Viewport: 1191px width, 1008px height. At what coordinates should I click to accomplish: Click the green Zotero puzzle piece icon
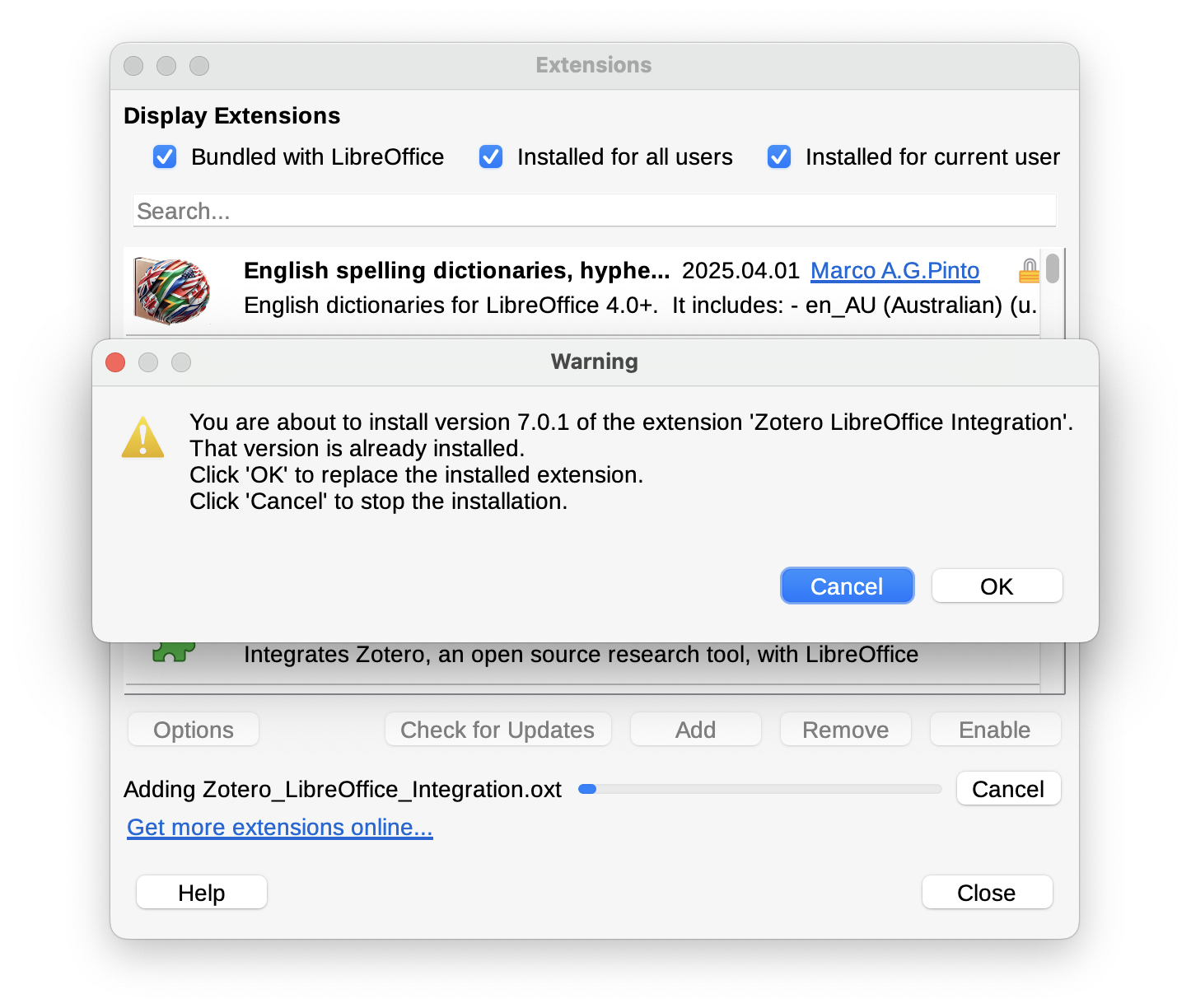(x=174, y=651)
